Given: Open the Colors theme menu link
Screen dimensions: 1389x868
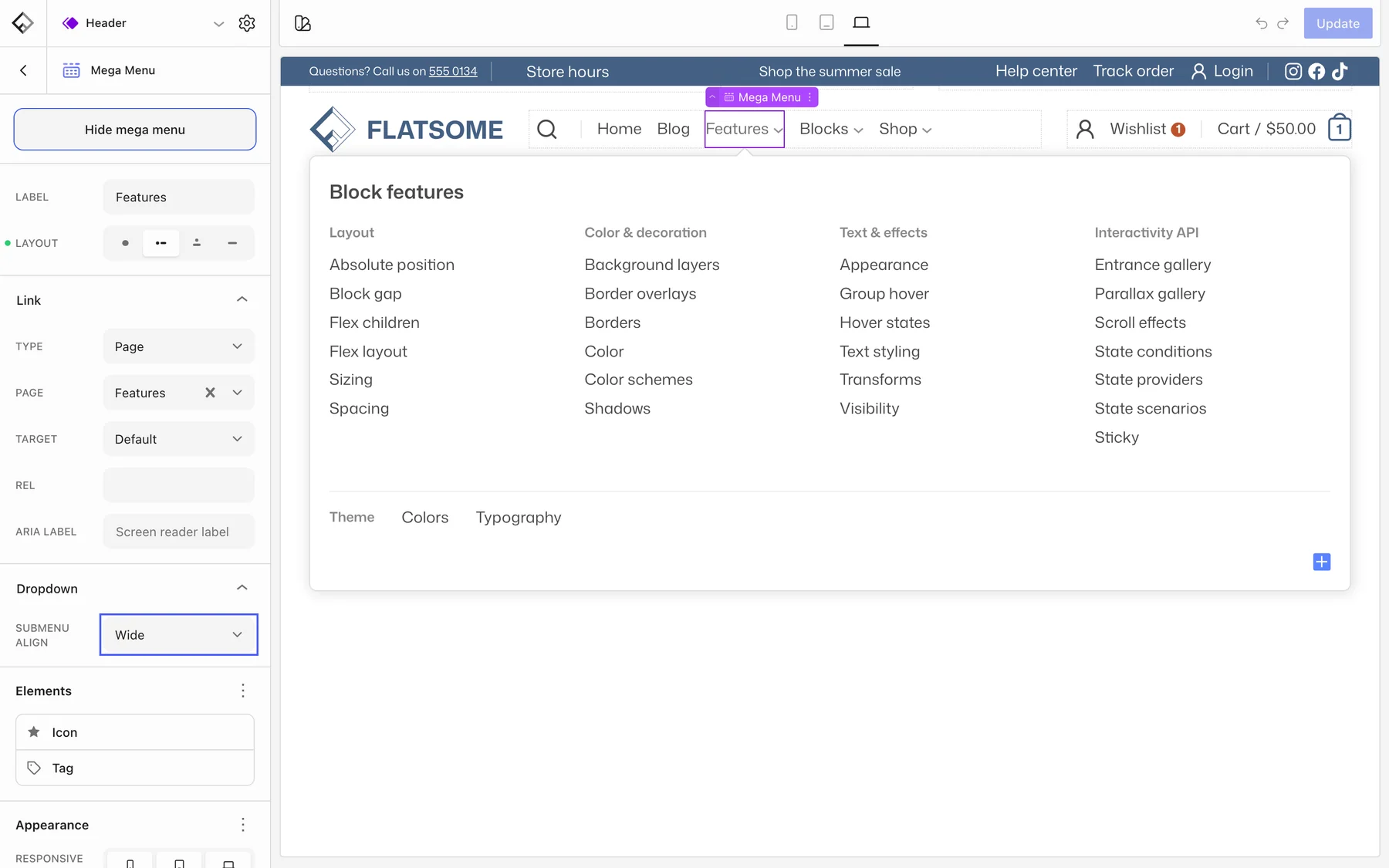Looking at the screenshot, I should (x=424, y=518).
